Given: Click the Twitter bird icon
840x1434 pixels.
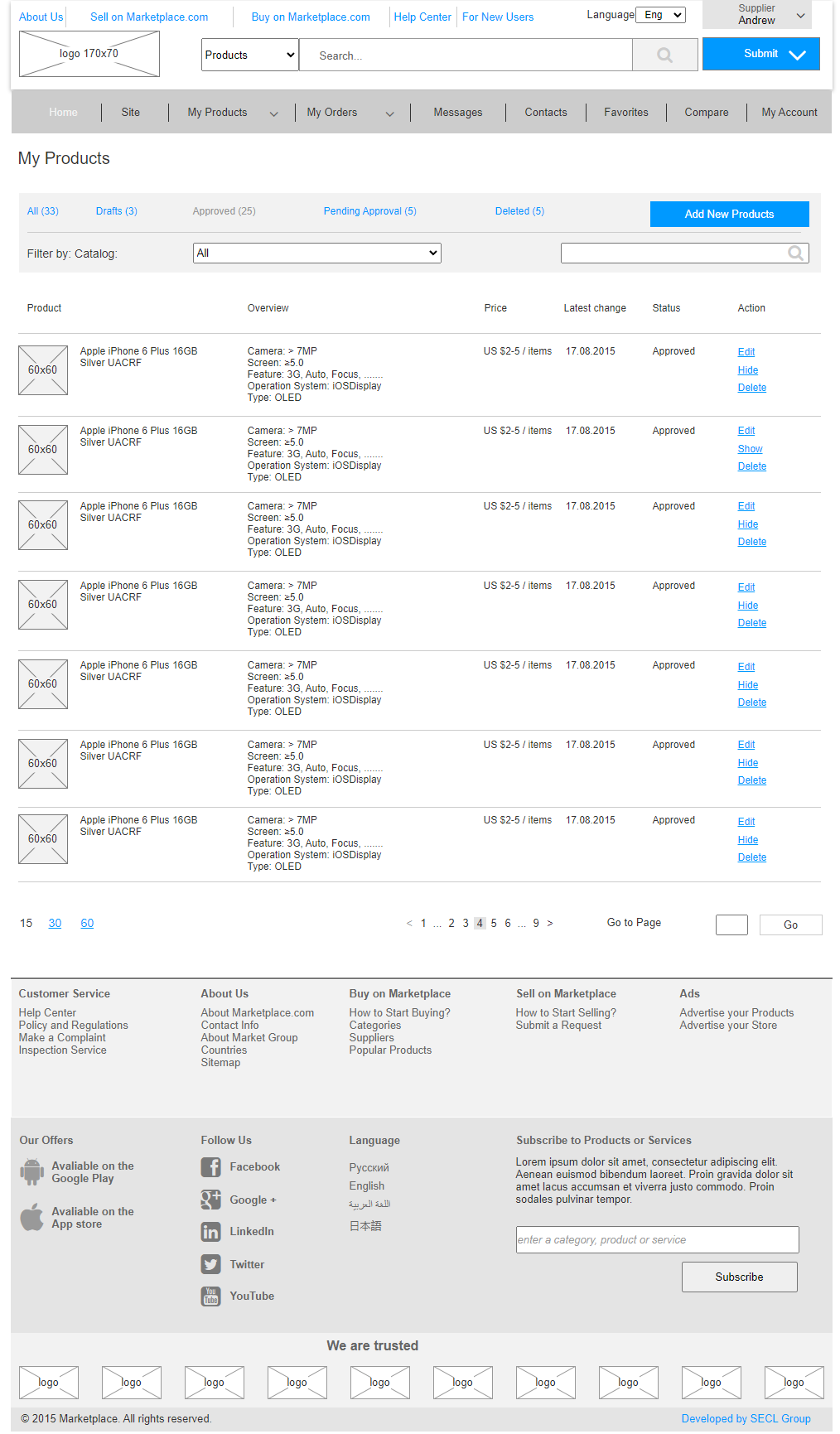Looking at the screenshot, I should click(210, 1264).
